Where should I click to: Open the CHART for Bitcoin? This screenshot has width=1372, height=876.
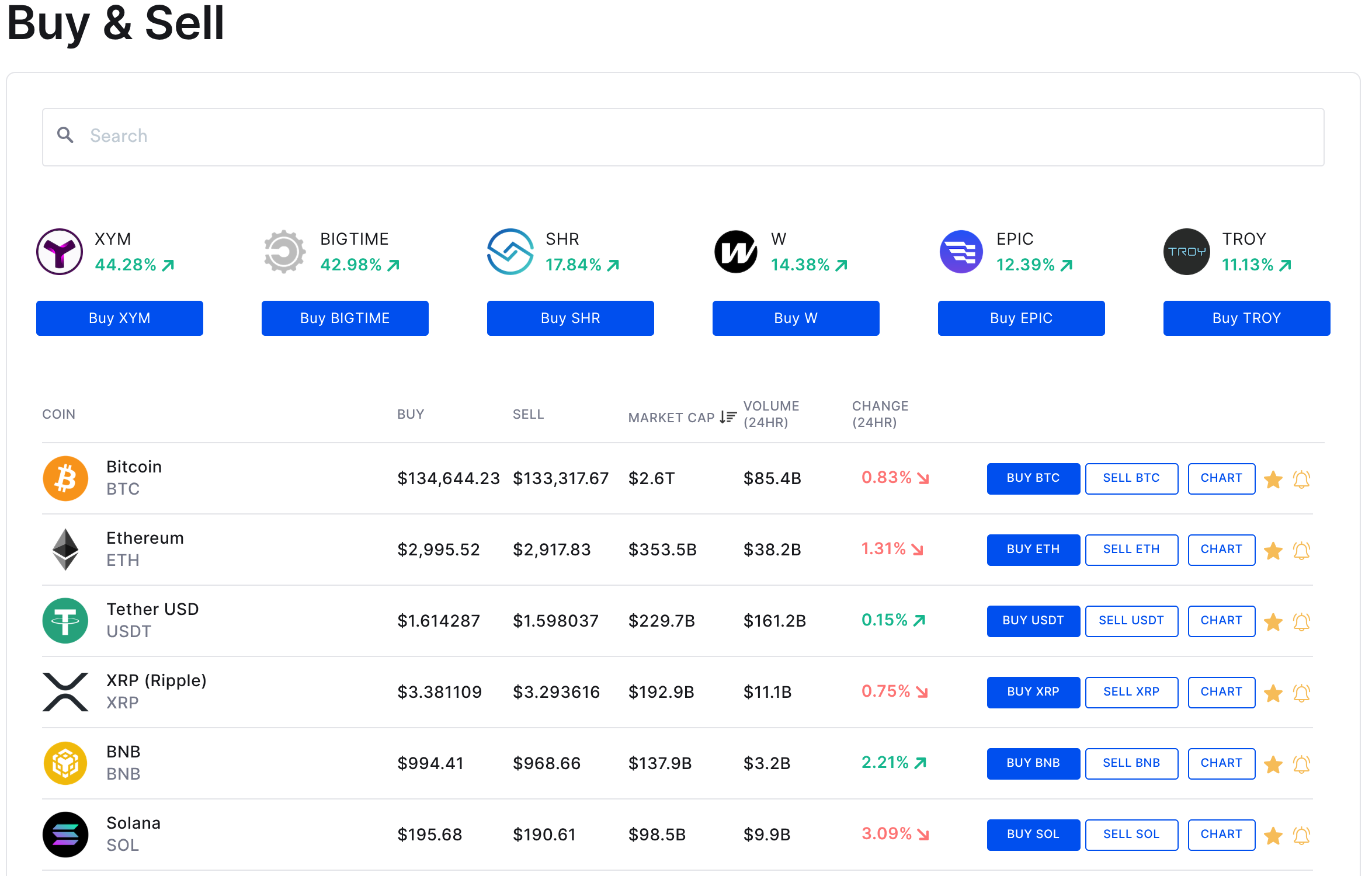pos(1221,478)
